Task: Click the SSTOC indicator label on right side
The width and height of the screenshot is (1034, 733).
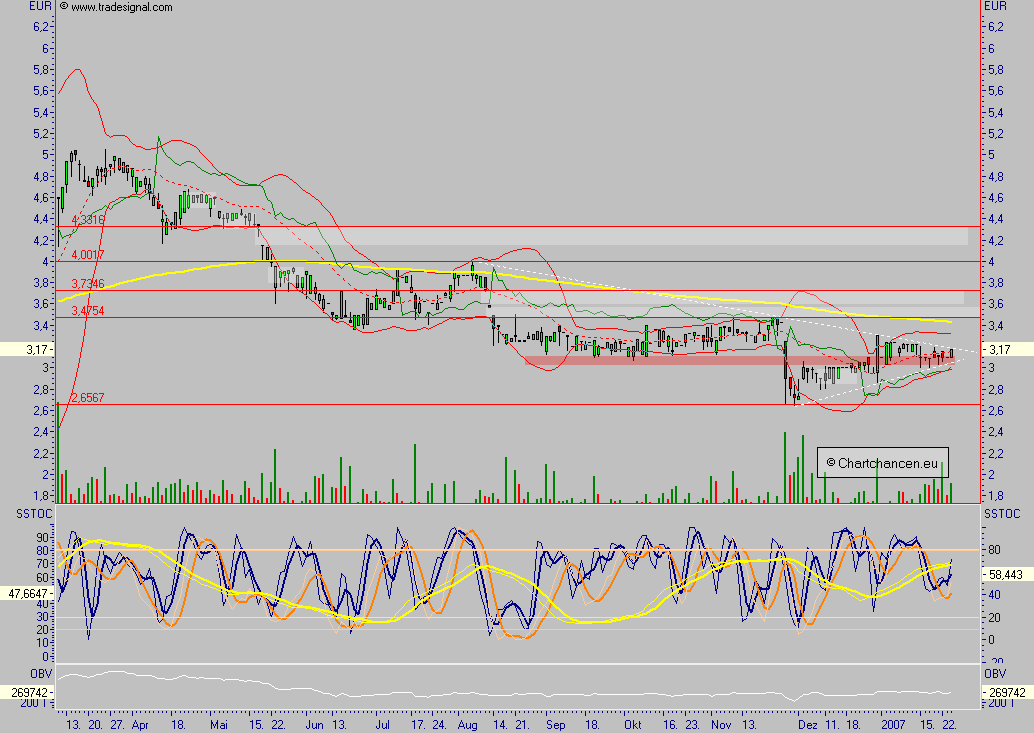Action: click(x=1002, y=513)
